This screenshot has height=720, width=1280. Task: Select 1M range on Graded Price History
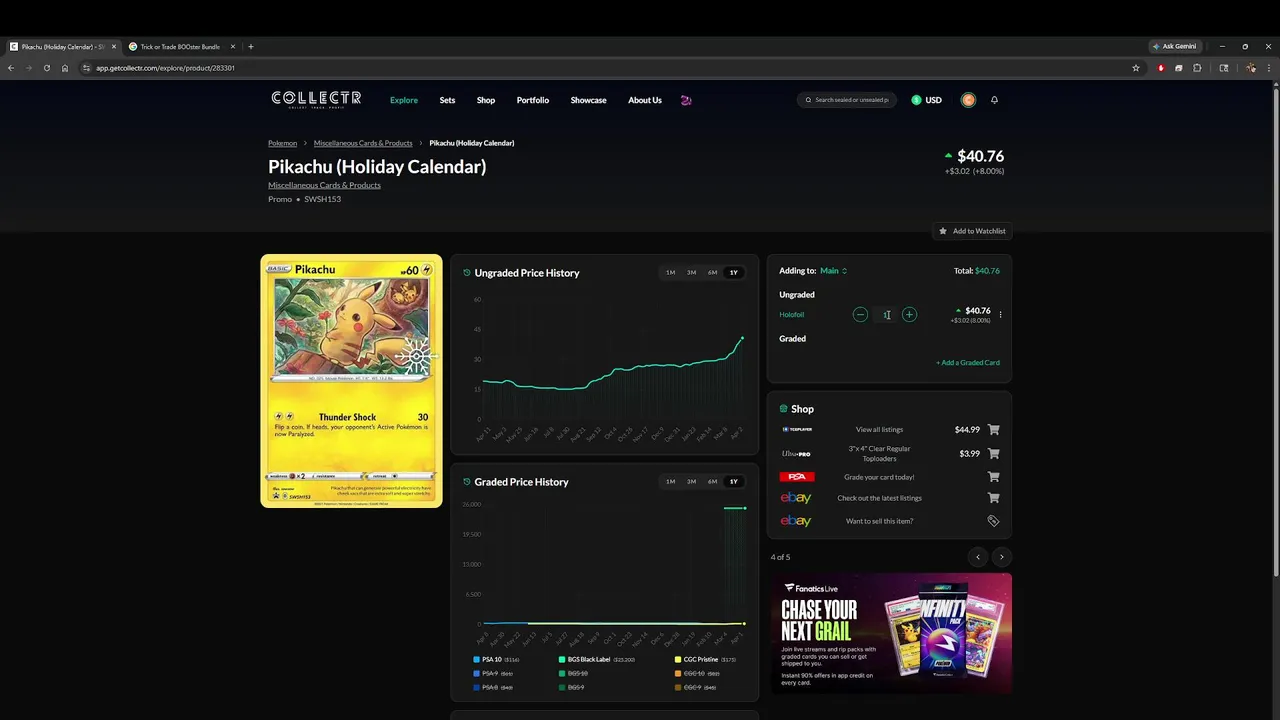(670, 482)
